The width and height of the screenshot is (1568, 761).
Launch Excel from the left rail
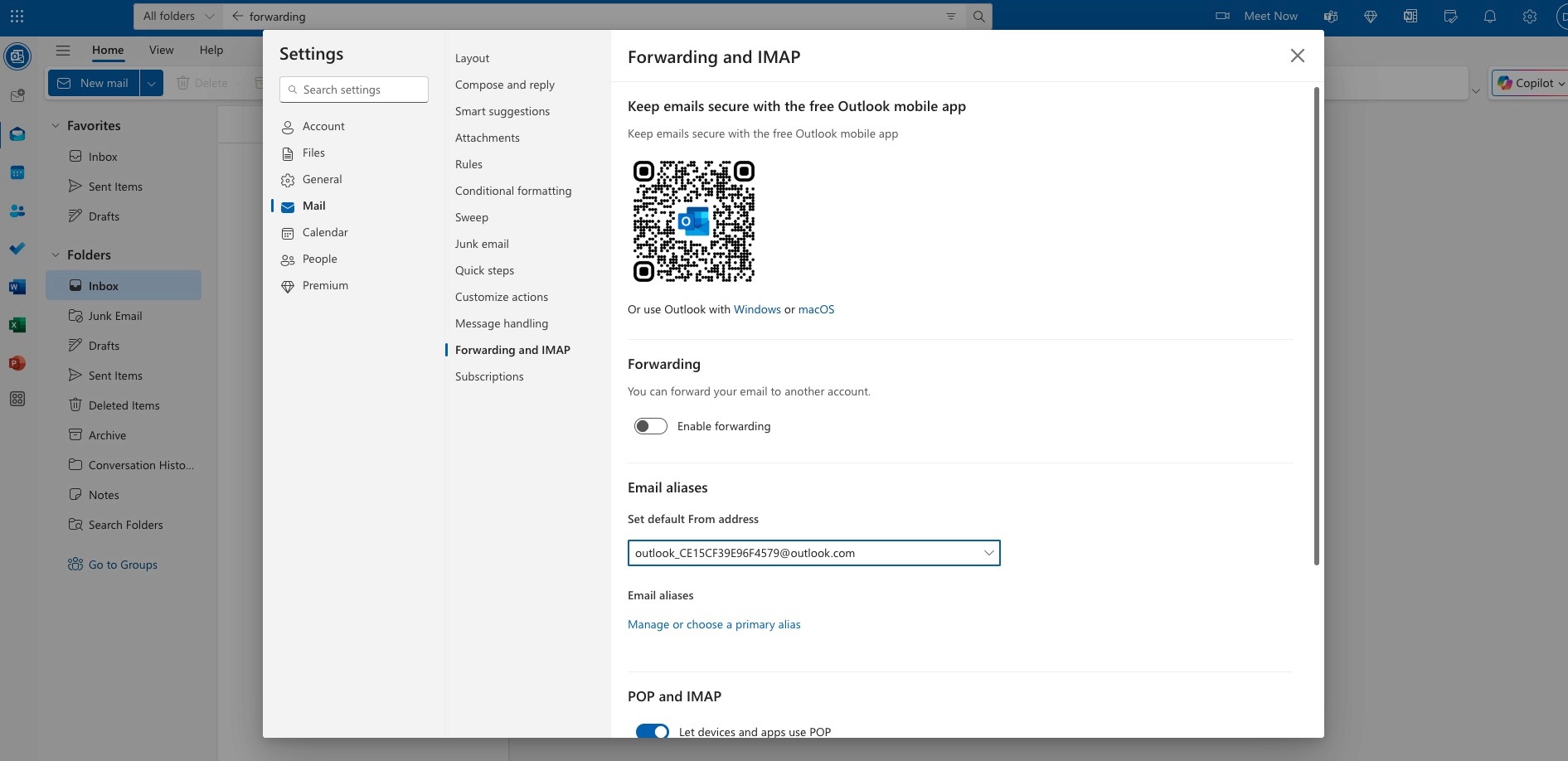pyautogui.click(x=17, y=325)
